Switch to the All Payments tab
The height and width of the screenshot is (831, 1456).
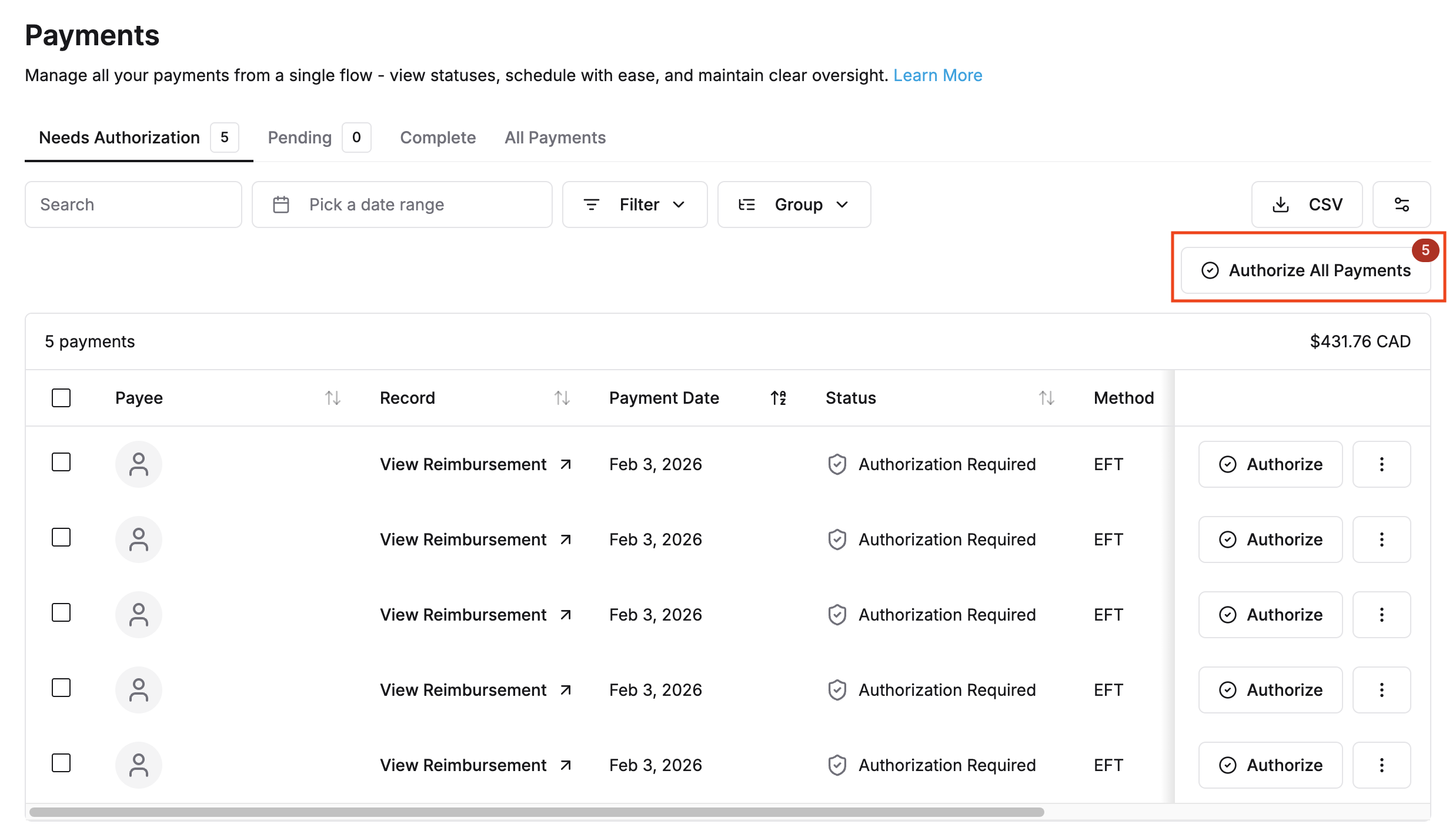point(555,138)
